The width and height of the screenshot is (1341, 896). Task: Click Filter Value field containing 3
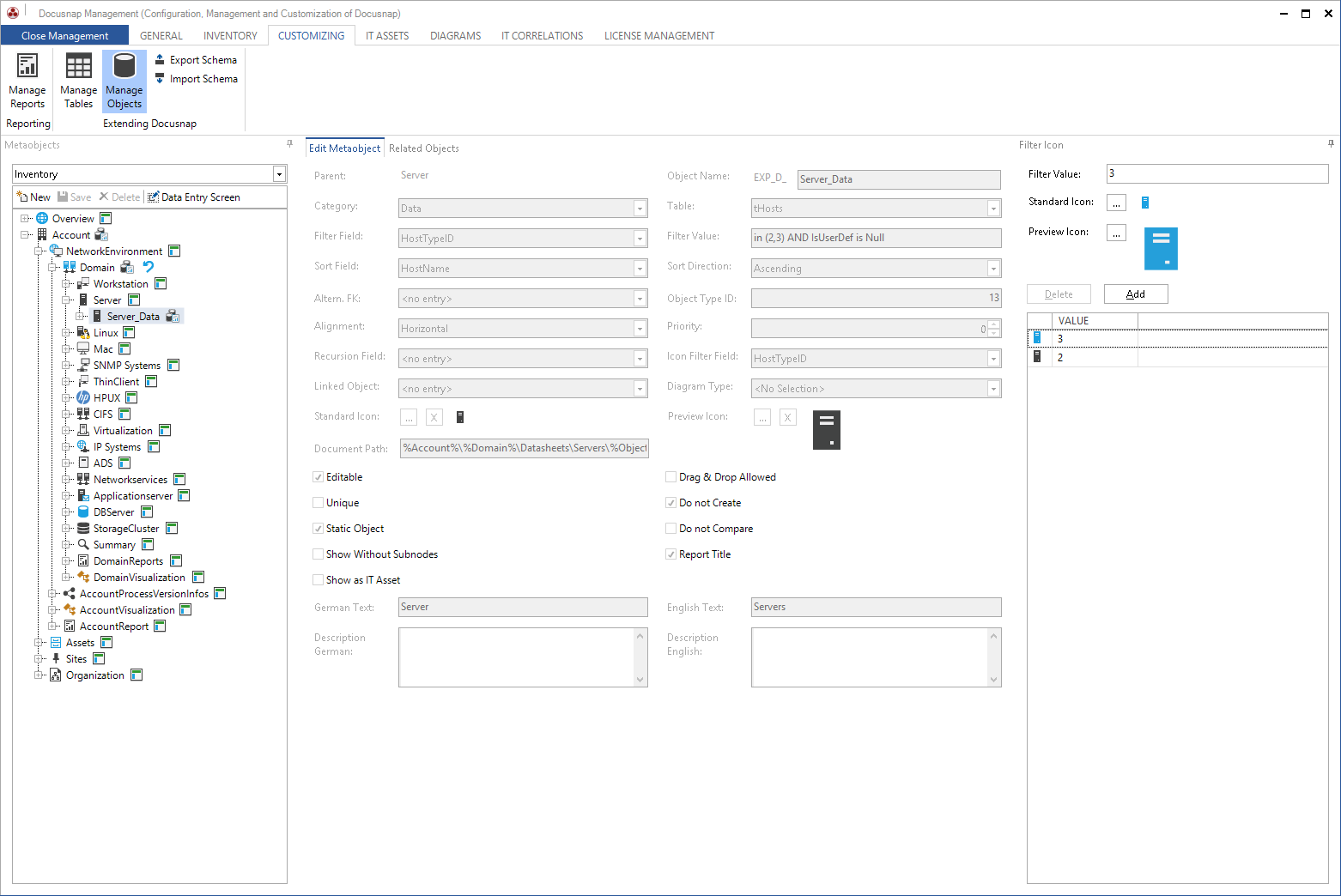pos(1217,174)
